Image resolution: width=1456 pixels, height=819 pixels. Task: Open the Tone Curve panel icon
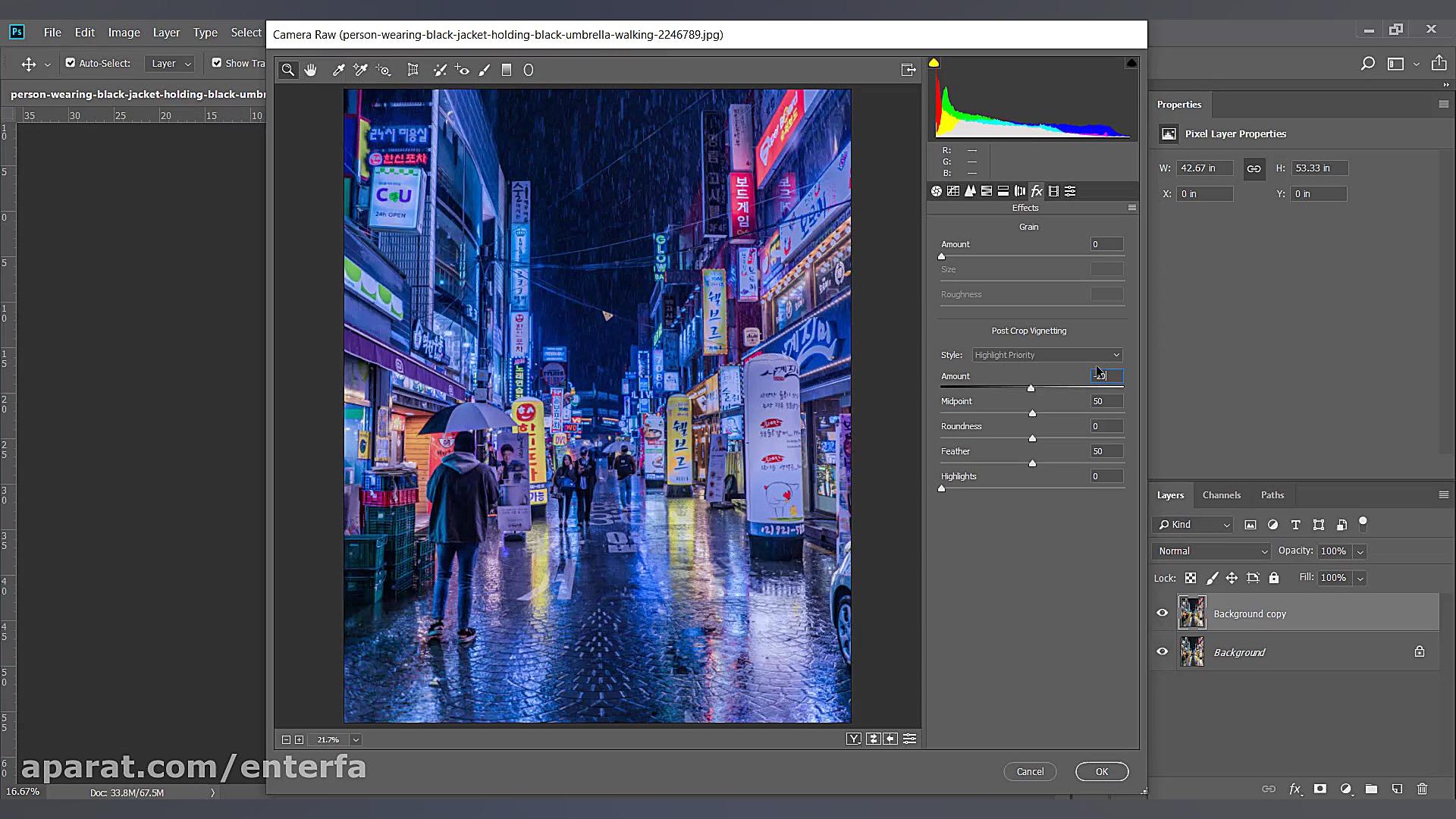(x=953, y=191)
